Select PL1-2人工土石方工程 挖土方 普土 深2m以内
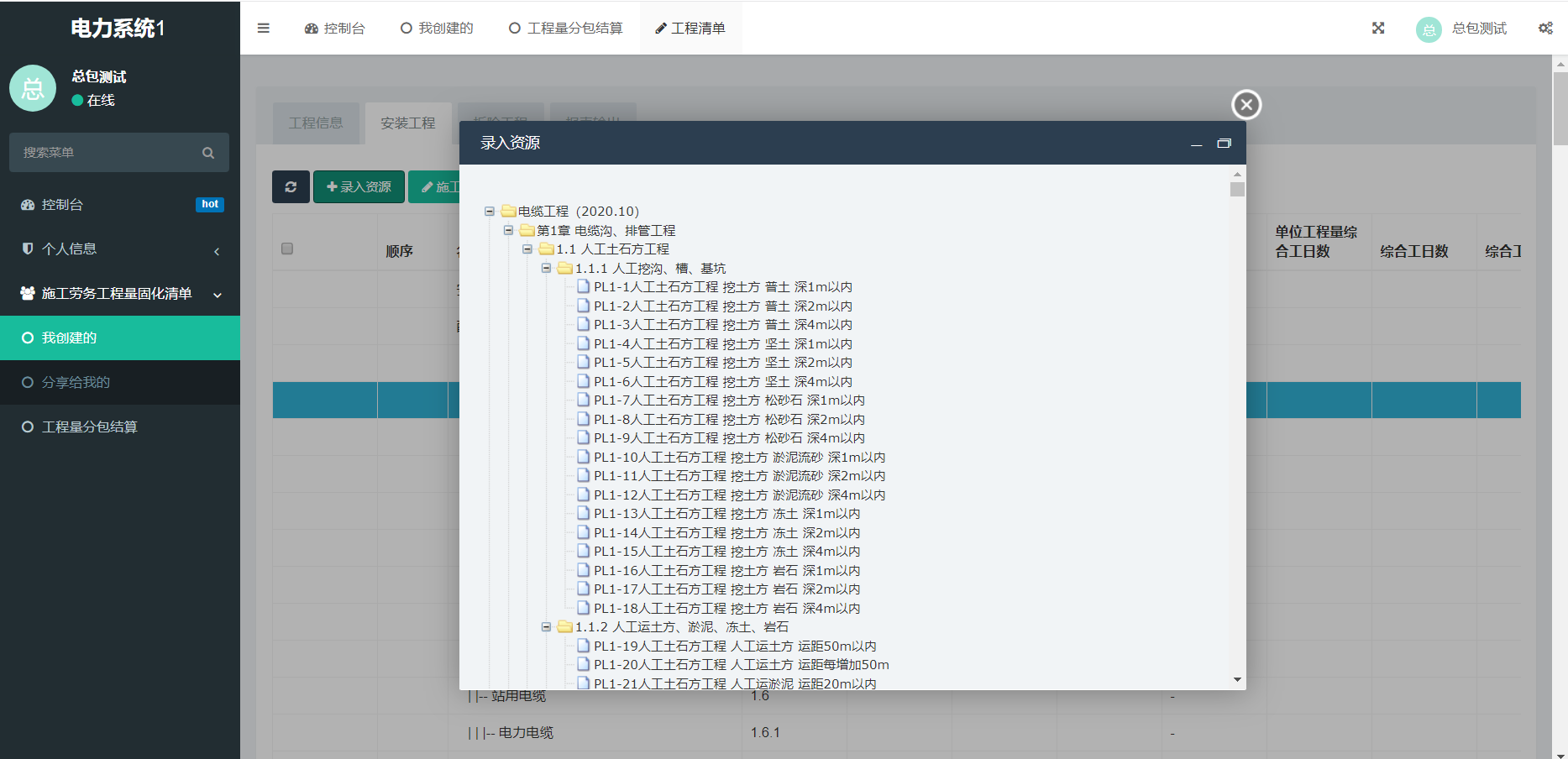 pyautogui.click(x=723, y=306)
